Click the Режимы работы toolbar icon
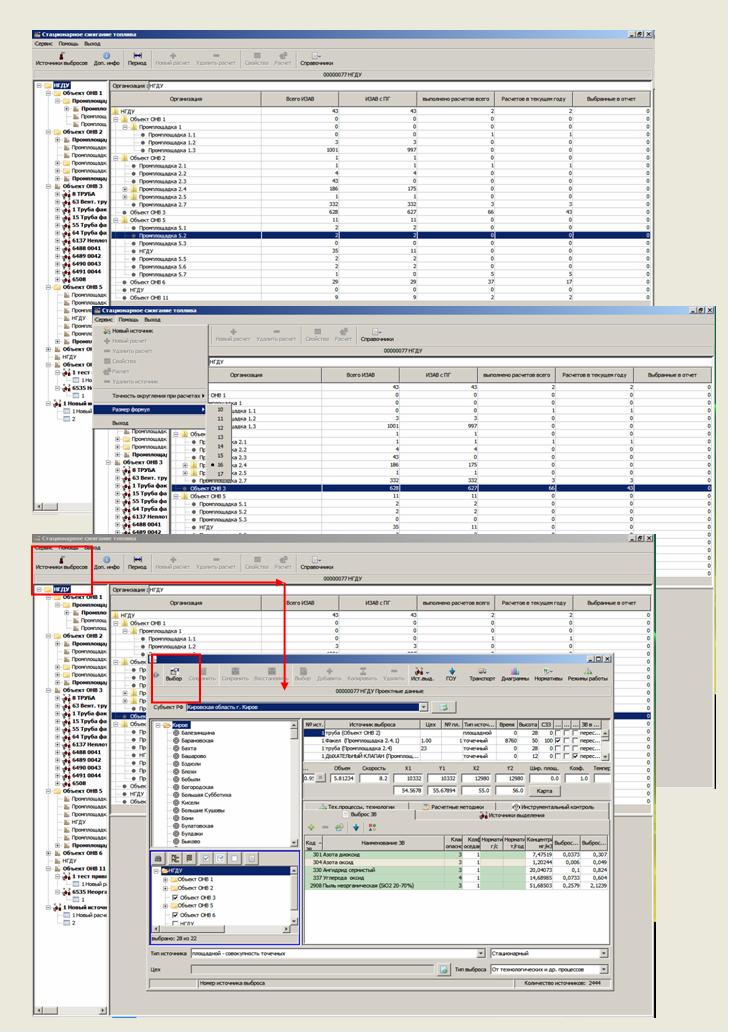Viewport: 729px width, 1033px height. pyautogui.click(x=587, y=674)
